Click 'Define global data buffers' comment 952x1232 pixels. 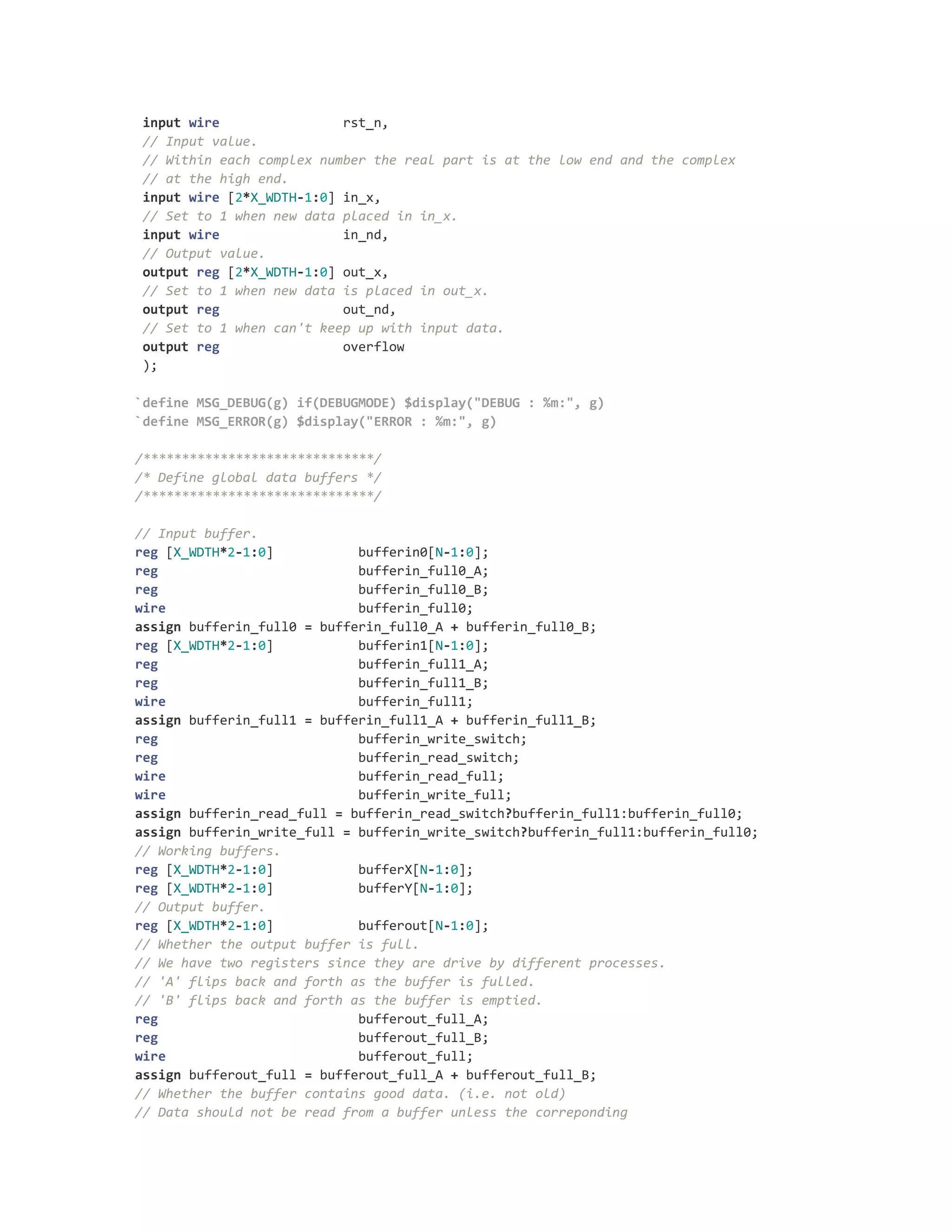(258, 477)
